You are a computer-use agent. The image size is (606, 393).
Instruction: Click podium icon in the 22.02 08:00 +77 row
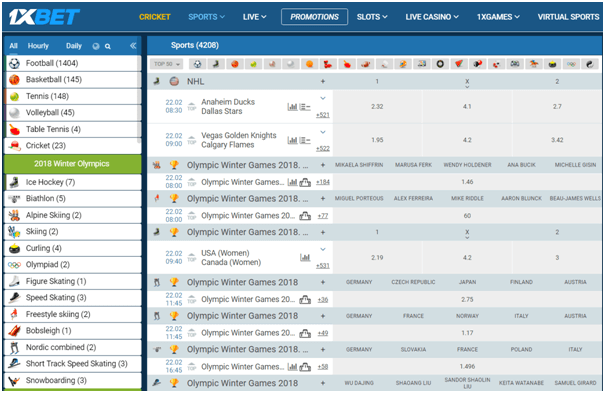click(x=305, y=216)
